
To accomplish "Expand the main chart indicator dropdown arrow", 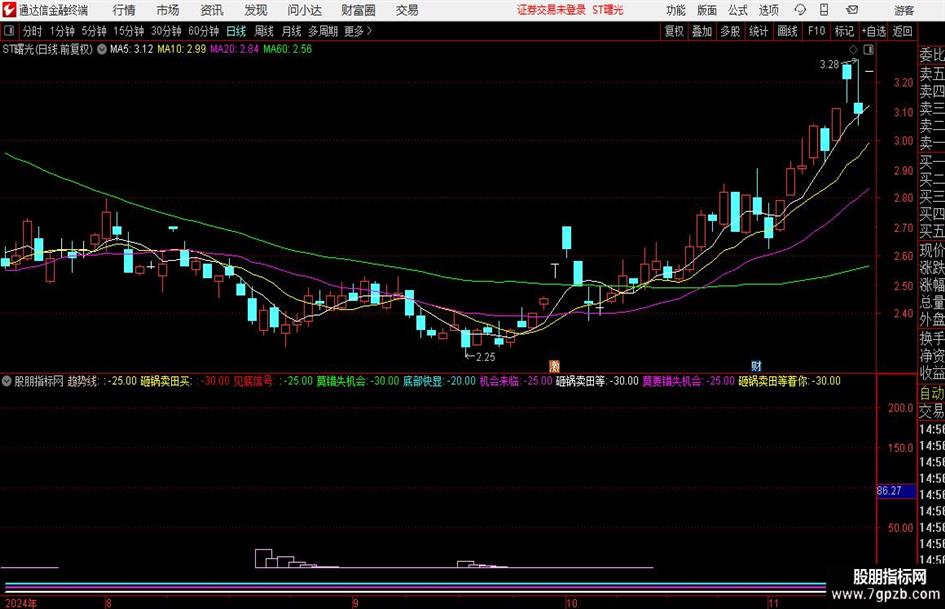I will tap(102, 49).
